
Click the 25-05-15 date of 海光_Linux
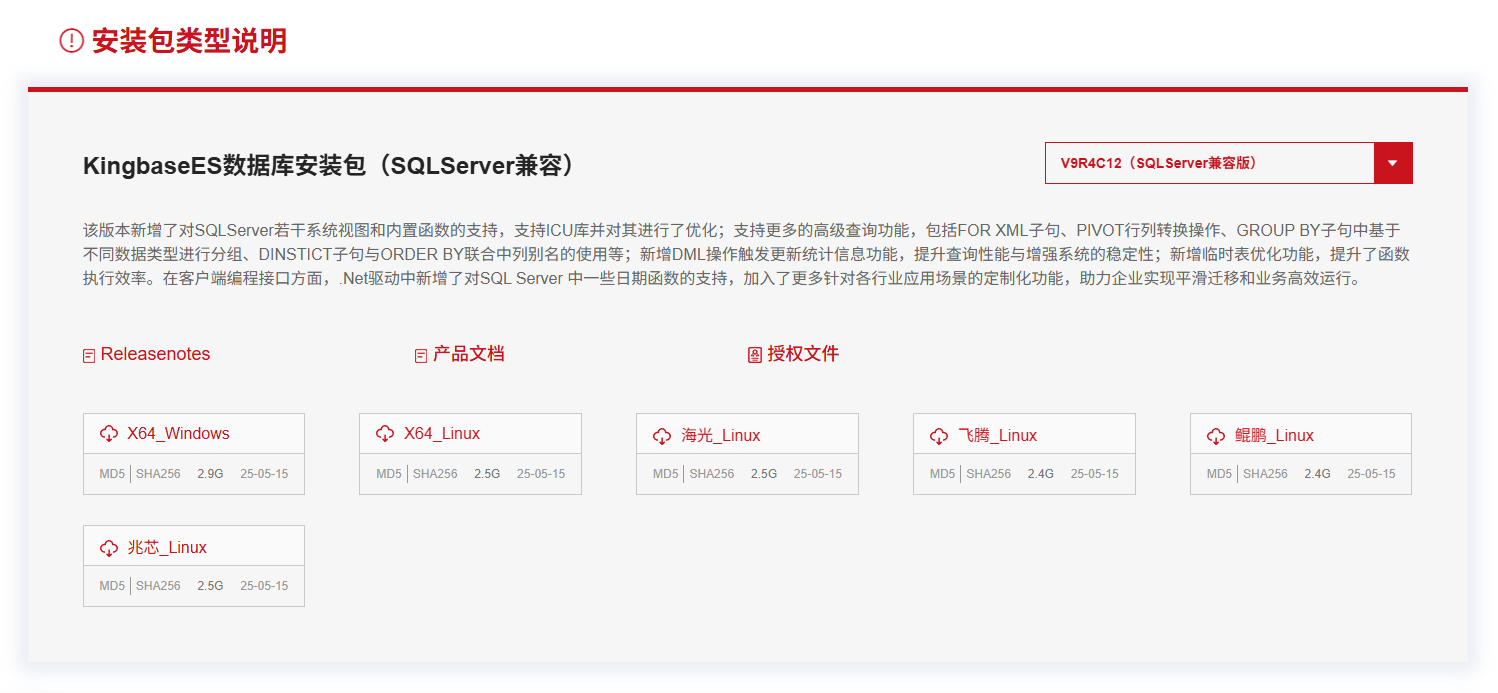(818, 474)
